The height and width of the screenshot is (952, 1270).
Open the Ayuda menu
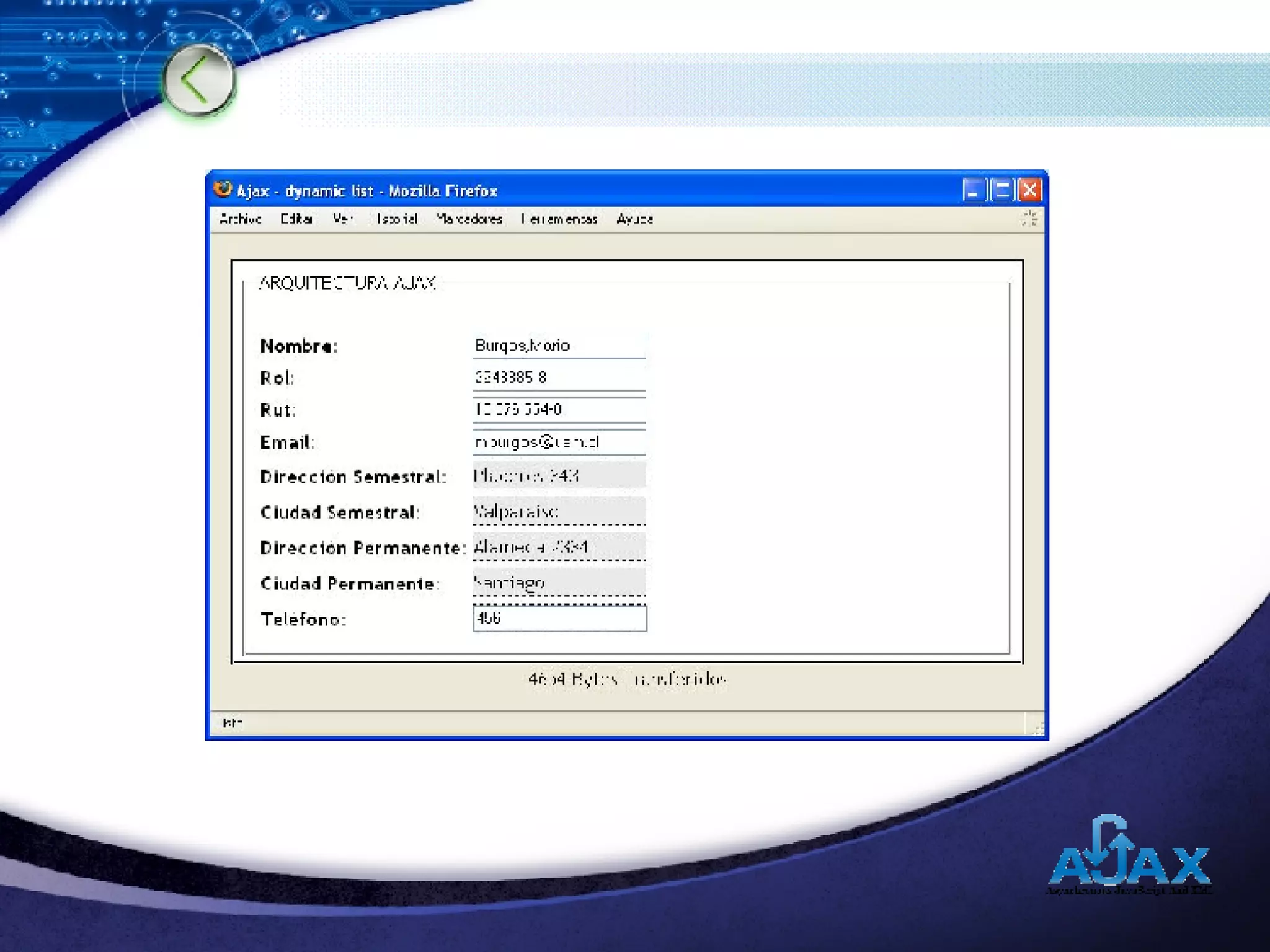point(634,219)
